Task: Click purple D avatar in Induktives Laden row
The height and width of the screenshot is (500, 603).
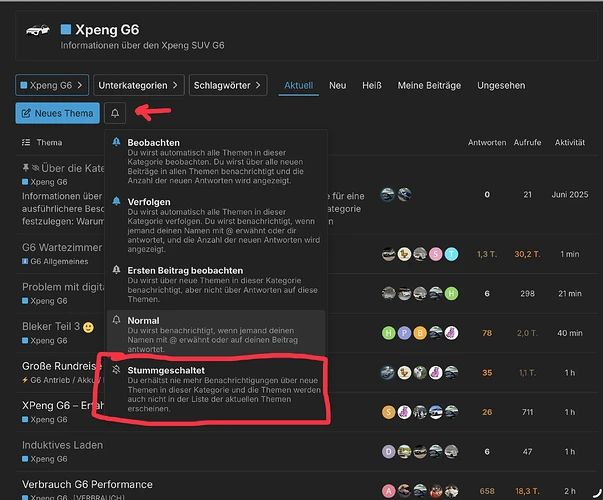Action: click(388, 452)
